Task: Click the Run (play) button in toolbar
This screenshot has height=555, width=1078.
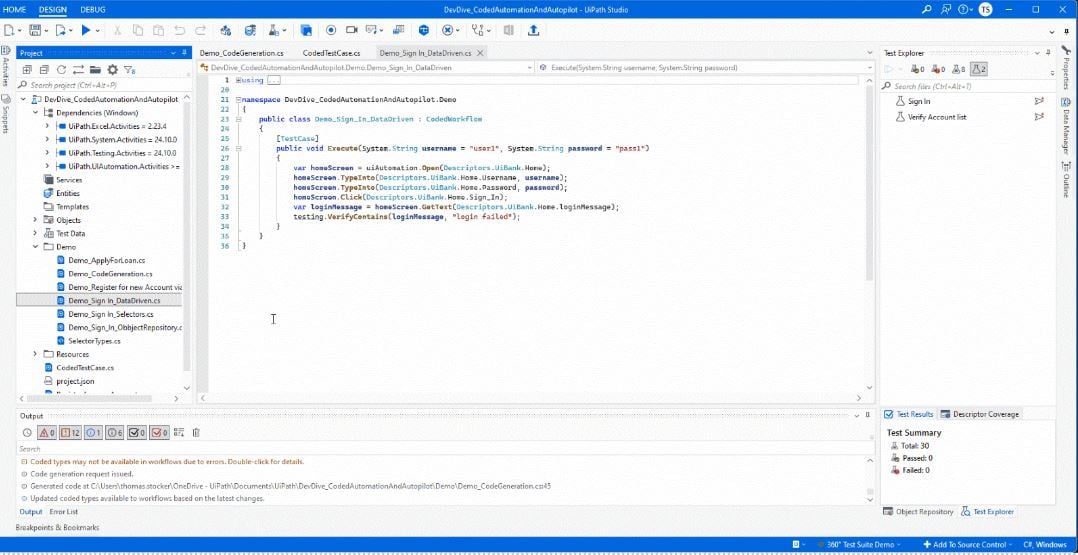Action: point(86,30)
